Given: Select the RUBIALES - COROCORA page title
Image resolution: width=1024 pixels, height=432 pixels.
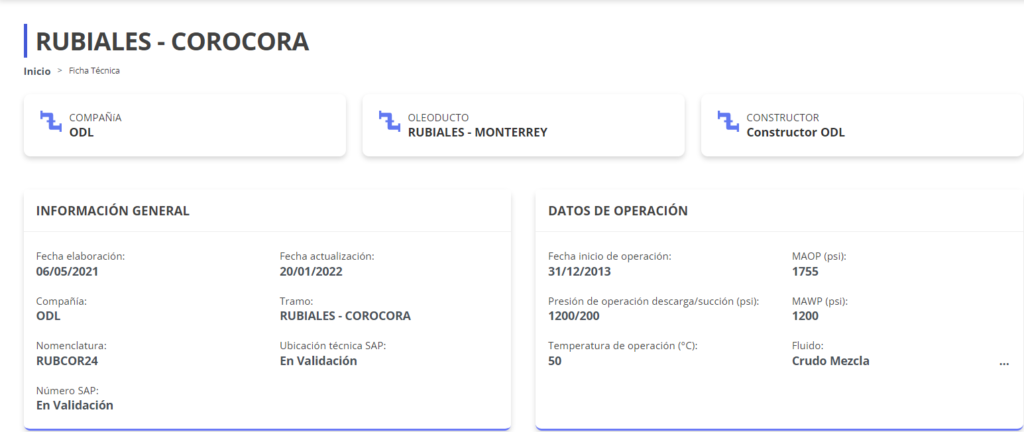Looking at the screenshot, I should (172, 41).
